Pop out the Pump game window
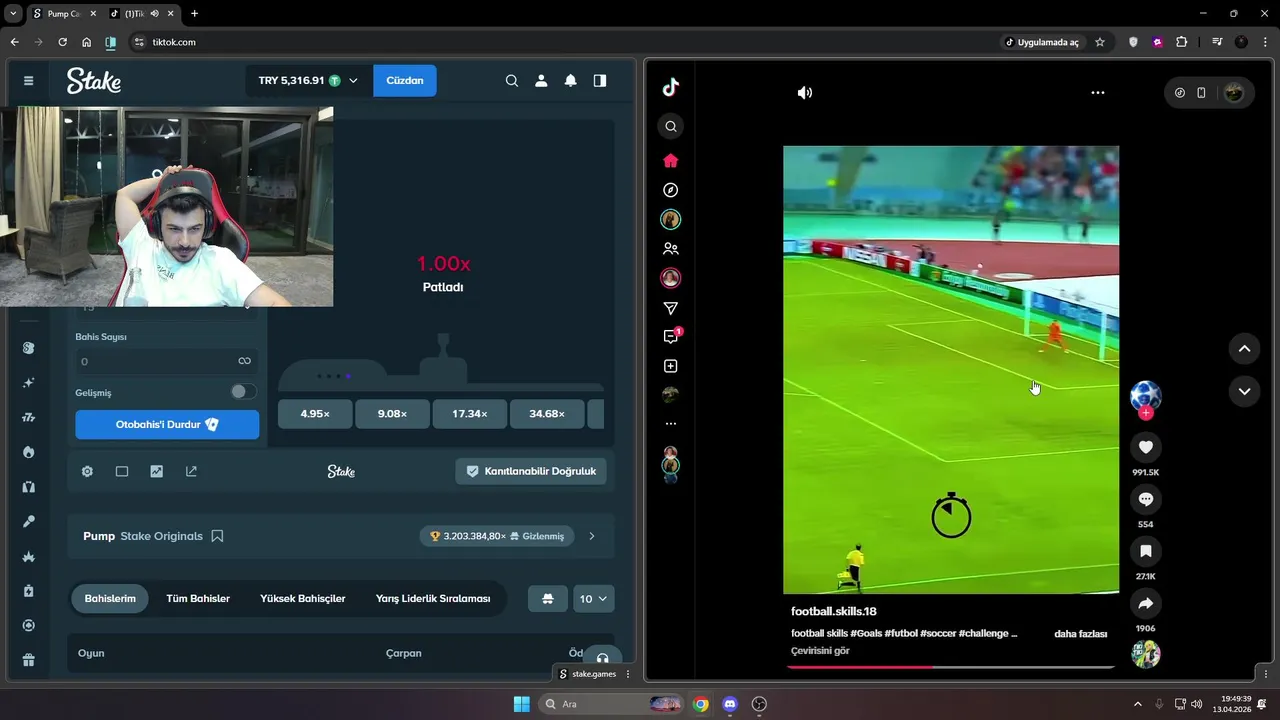The image size is (1280, 720). tap(191, 471)
